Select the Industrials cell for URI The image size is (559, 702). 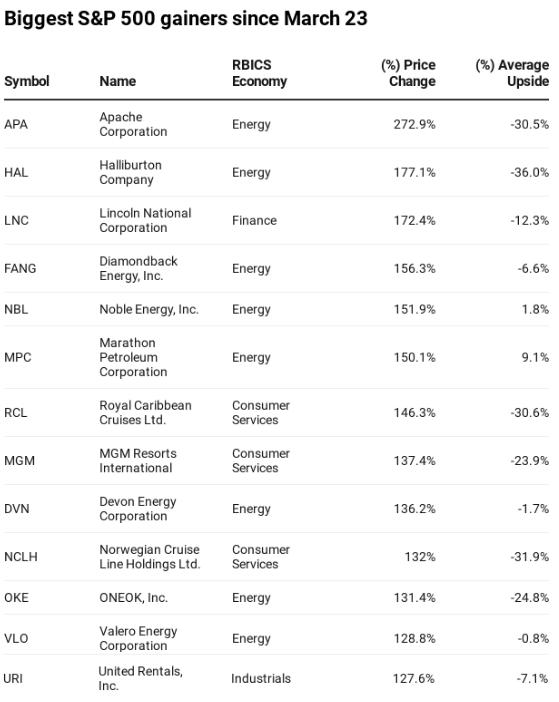point(261,679)
